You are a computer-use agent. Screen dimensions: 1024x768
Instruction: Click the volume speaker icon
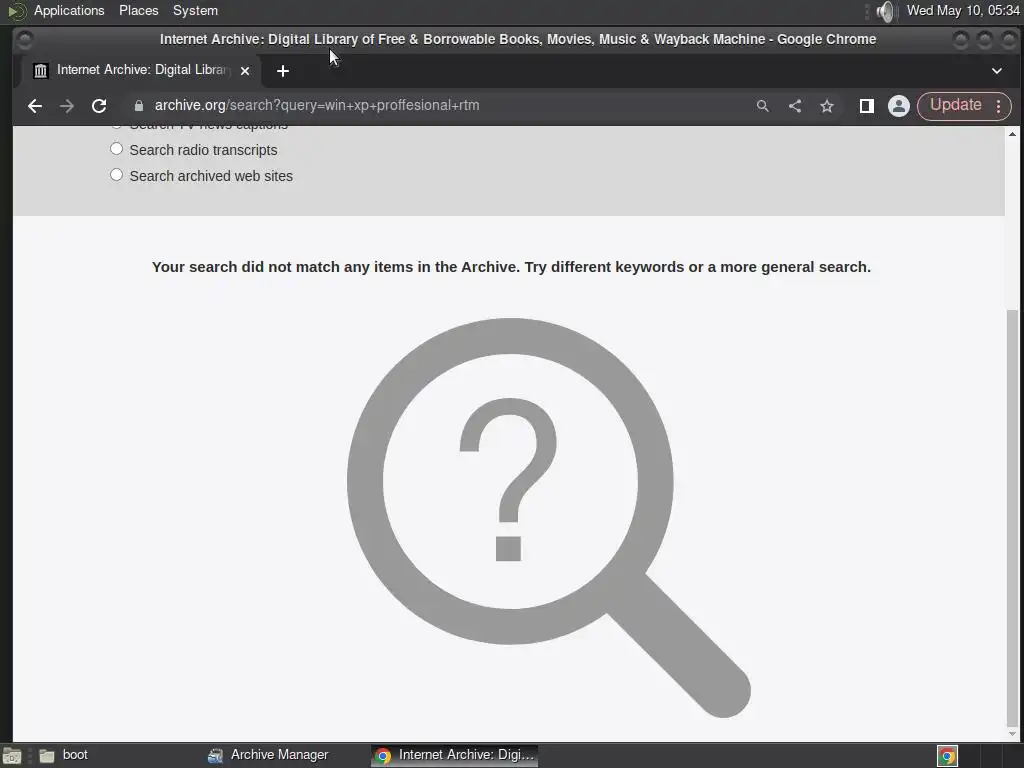click(885, 11)
